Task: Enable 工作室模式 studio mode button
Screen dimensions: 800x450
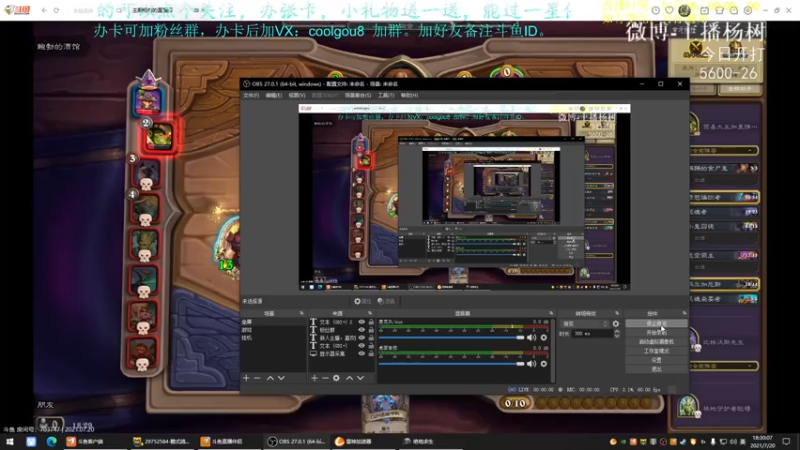Action: (x=656, y=351)
